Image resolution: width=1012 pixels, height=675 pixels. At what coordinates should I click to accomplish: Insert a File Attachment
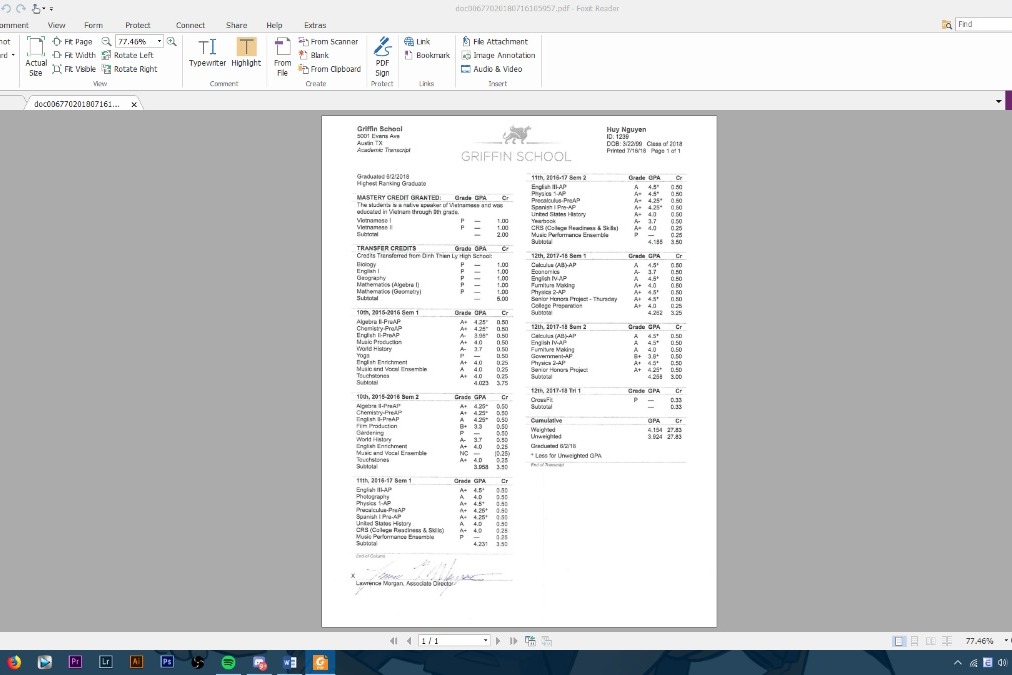pos(494,42)
